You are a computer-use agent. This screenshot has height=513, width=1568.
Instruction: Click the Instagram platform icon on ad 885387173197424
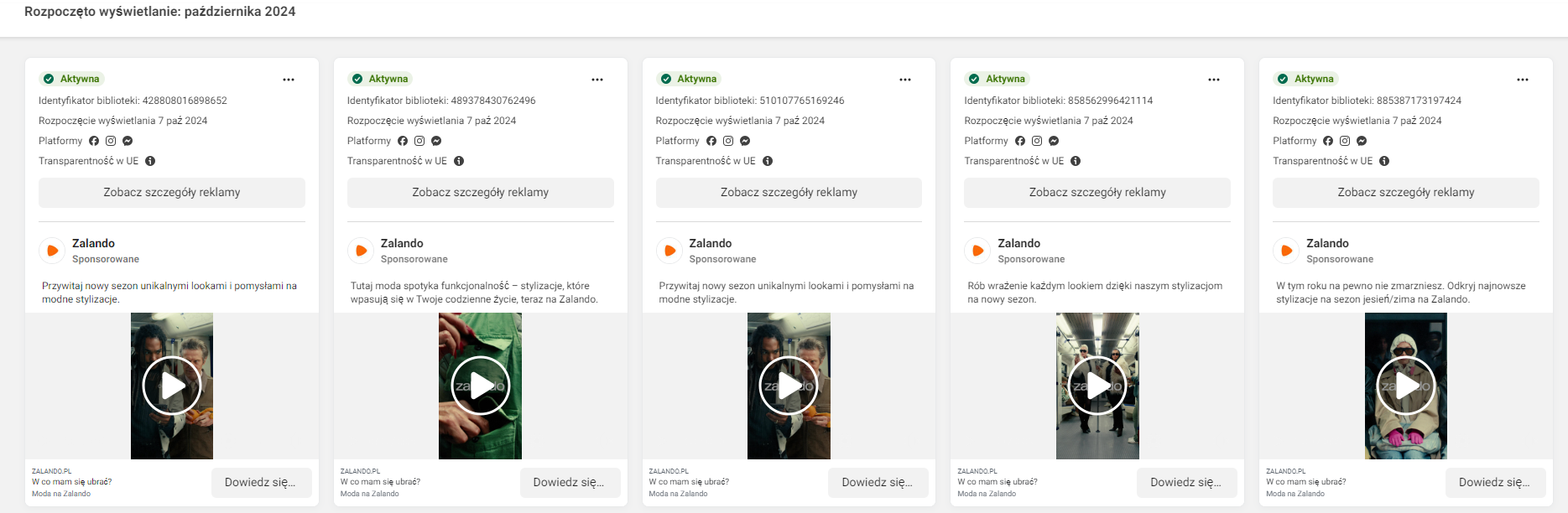point(1345,141)
